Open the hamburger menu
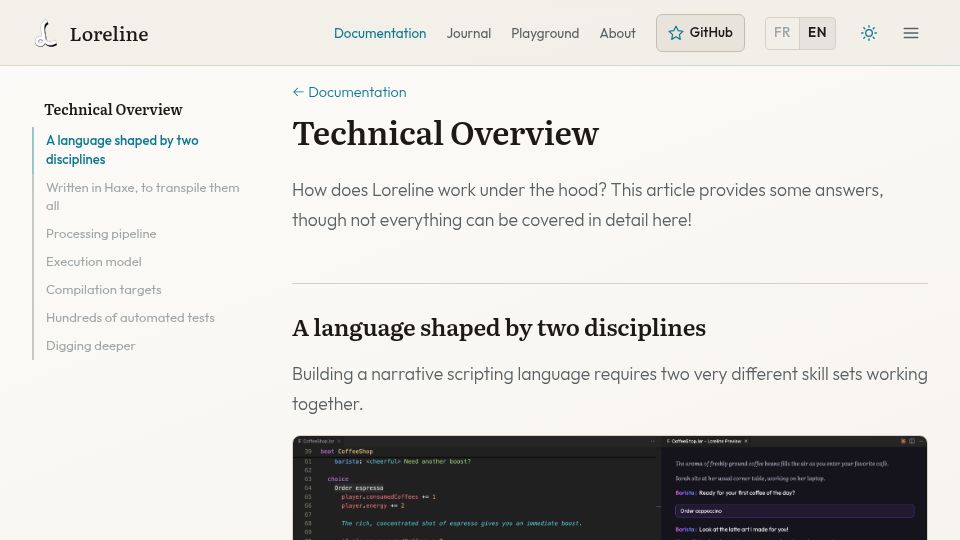This screenshot has height=540, width=960. (910, 33)
